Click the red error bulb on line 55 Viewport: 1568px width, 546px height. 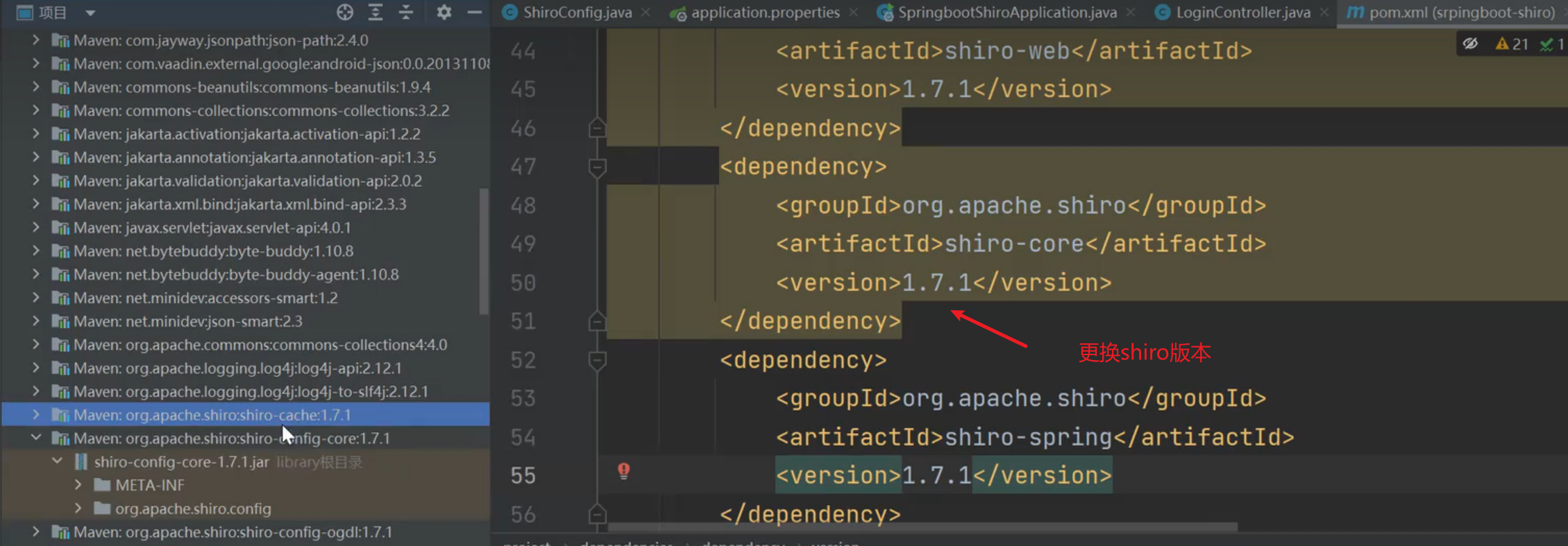click(624, 471)
